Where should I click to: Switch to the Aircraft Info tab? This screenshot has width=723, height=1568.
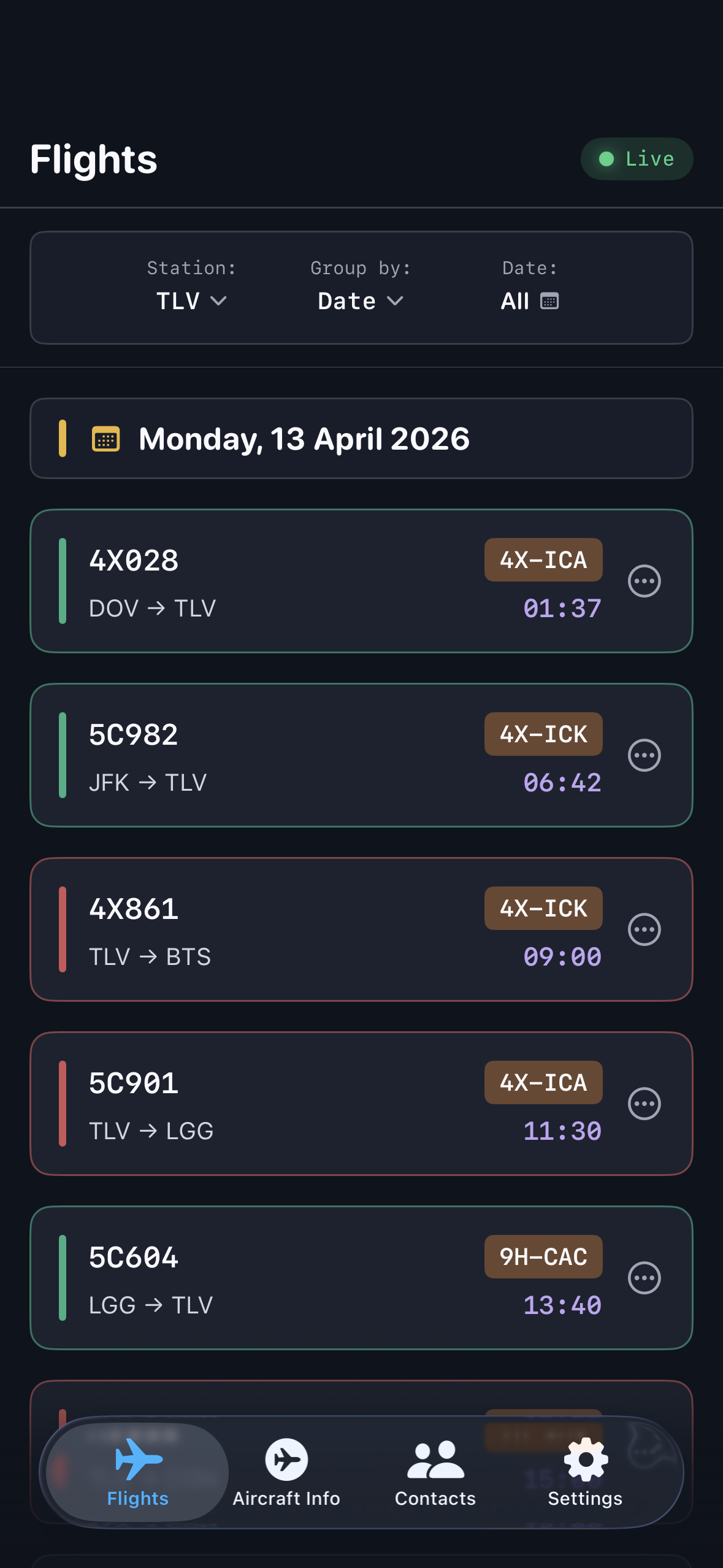[x=286, y=1472]
